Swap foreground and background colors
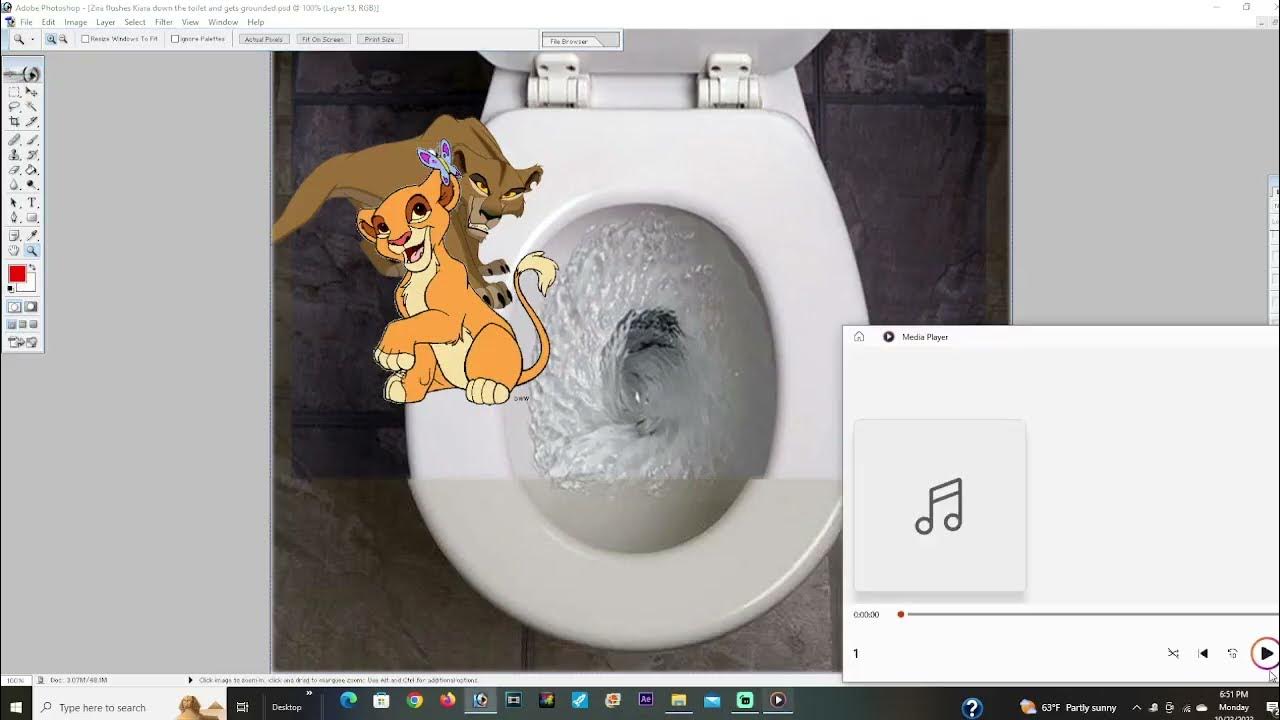The image size is (1280, 720). point(32,266)
